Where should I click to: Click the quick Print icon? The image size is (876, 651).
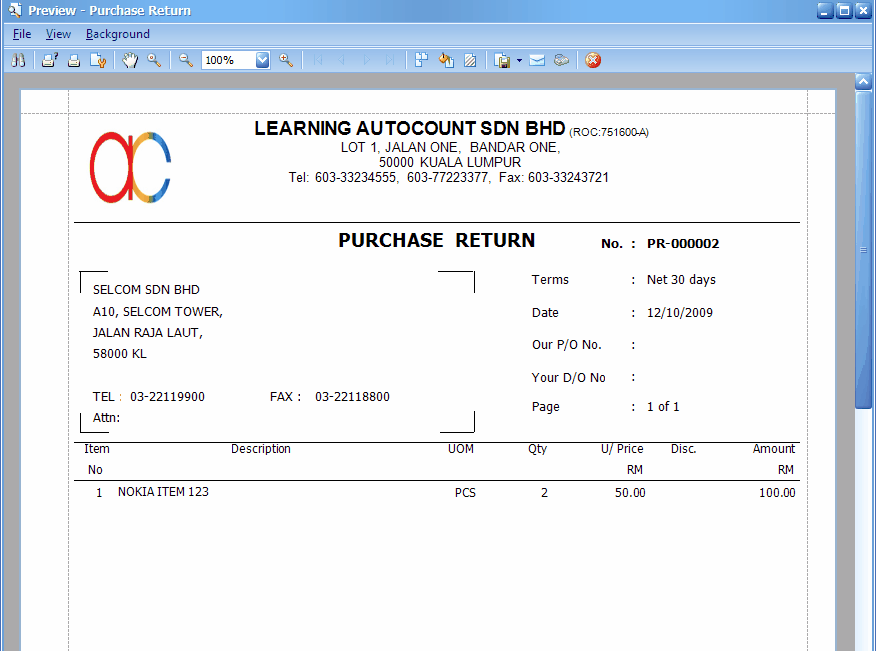coord(75,60)
